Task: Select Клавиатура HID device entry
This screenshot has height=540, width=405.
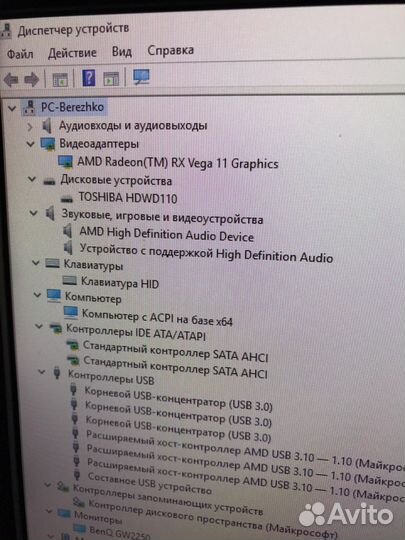Action: [x=120, y=283]
